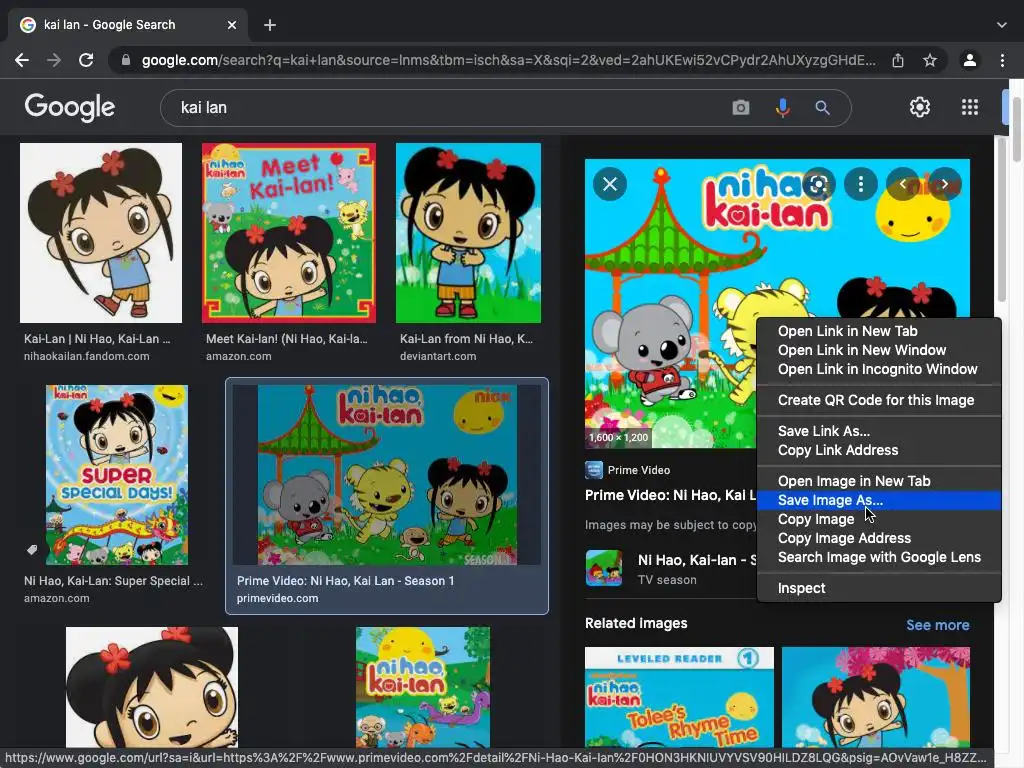Screen dimensions: 1024x768
Task: Open the Chrome profile icon
Action: click(x=970, y=60)
